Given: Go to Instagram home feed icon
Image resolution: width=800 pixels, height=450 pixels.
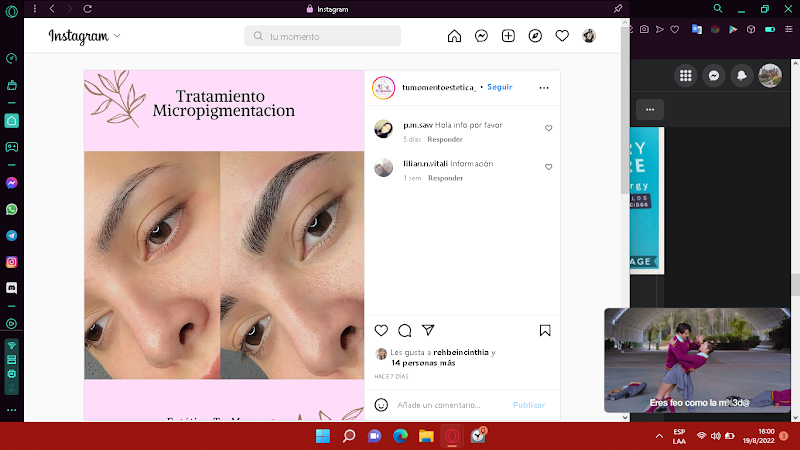Looking at the screenshot, I should 454,36.
